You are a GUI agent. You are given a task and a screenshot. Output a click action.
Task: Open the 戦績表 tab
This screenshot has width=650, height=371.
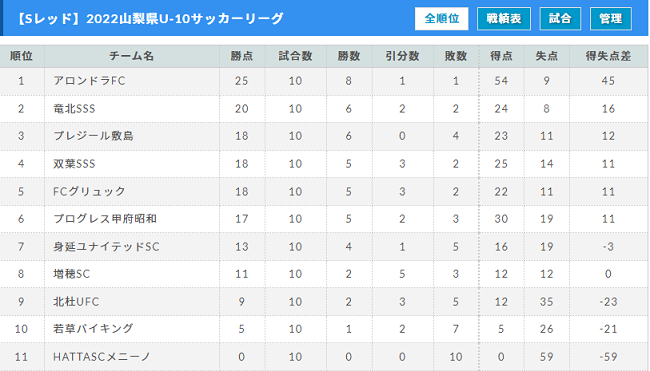[504, 19]
